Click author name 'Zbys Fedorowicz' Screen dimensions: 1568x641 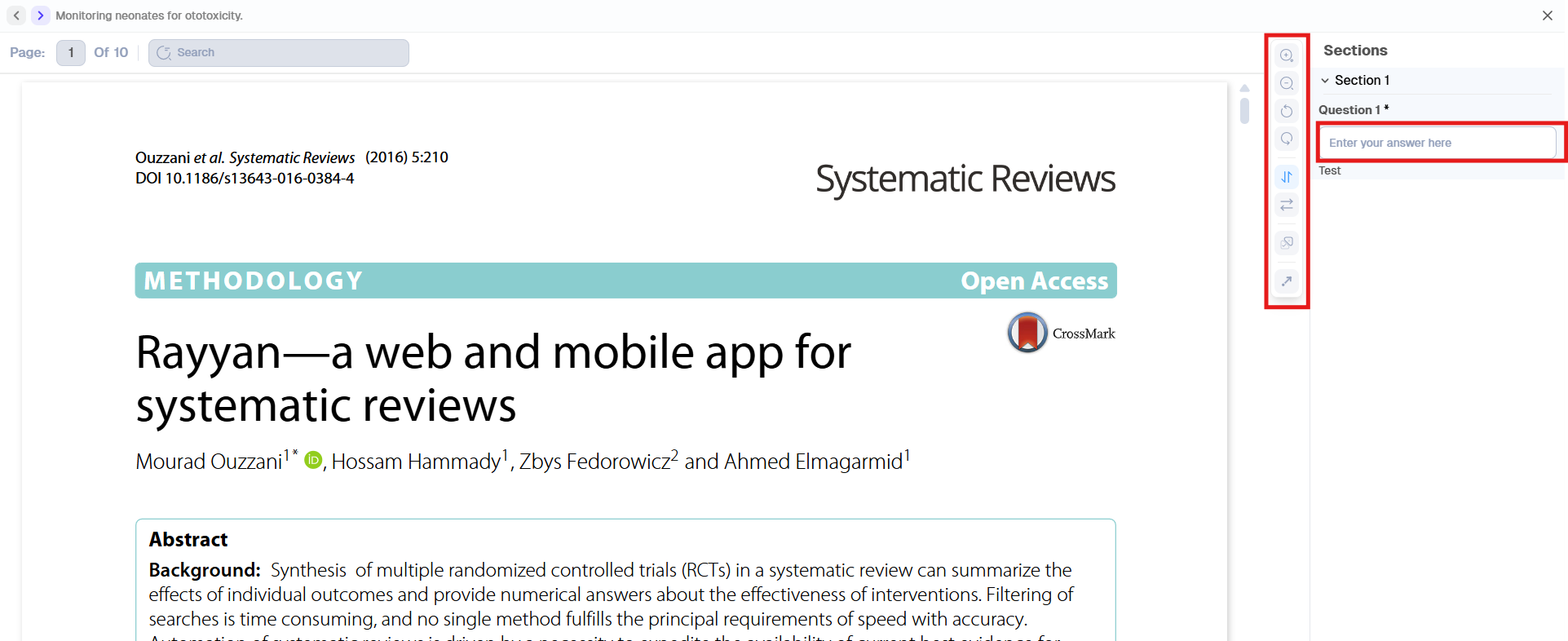click(x=594, y=462)
